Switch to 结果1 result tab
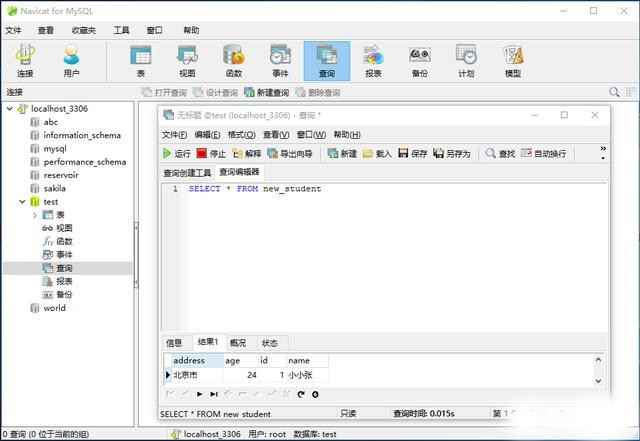Screen dimensions: 640x441 208,342
